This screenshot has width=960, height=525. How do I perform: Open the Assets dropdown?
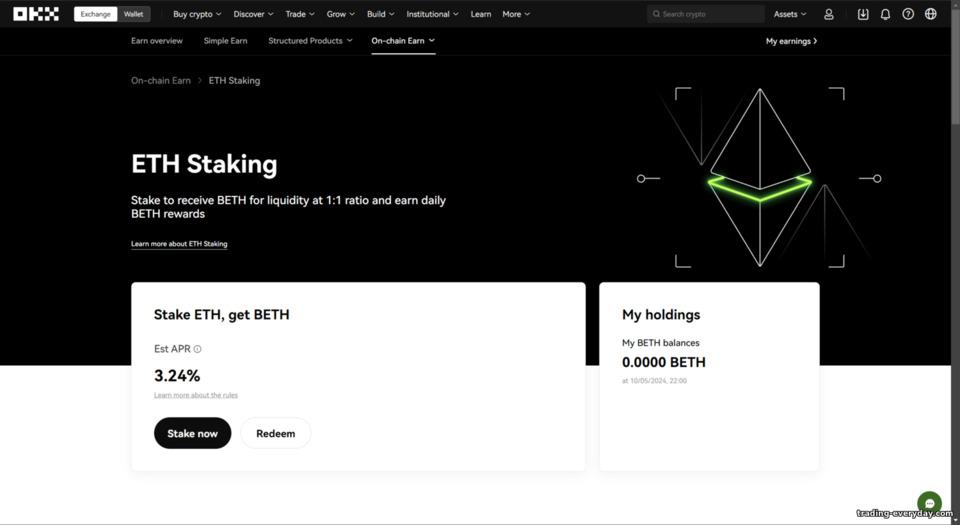[790, 14]
